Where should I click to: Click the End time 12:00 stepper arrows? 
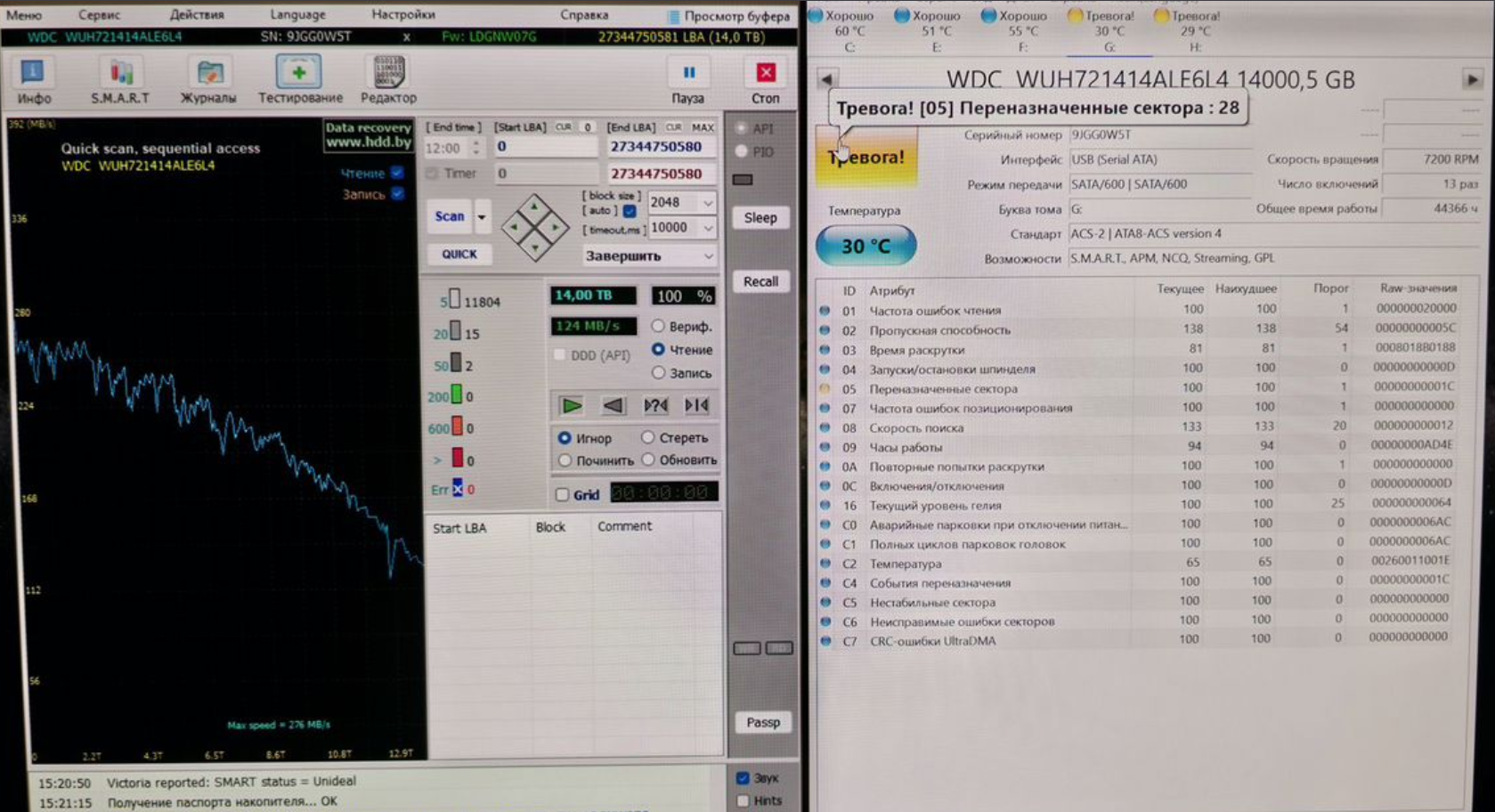tap(475, 148)
